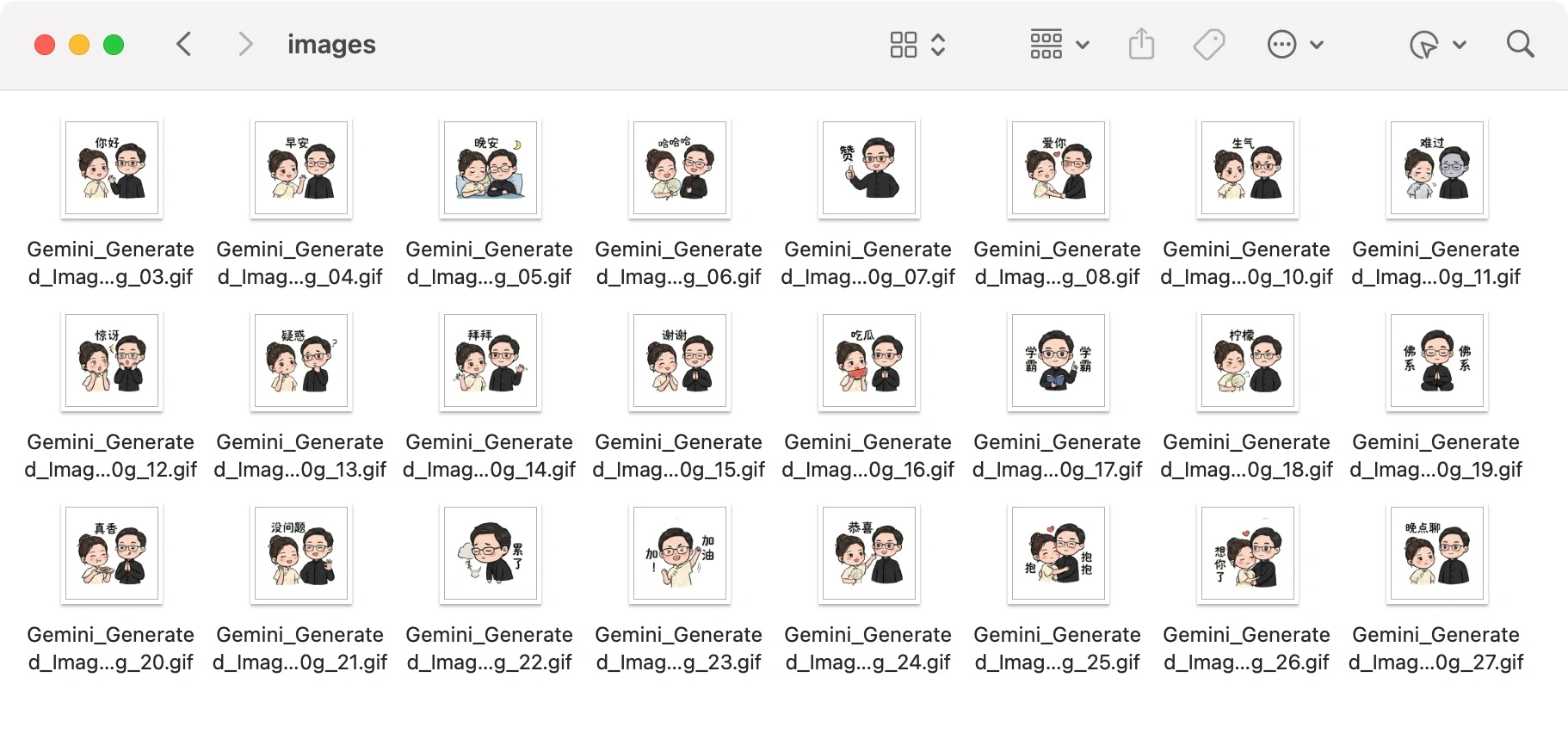The image size is (1568, 733).
Task: Click the images window title
Action: (x=331, y=44)
